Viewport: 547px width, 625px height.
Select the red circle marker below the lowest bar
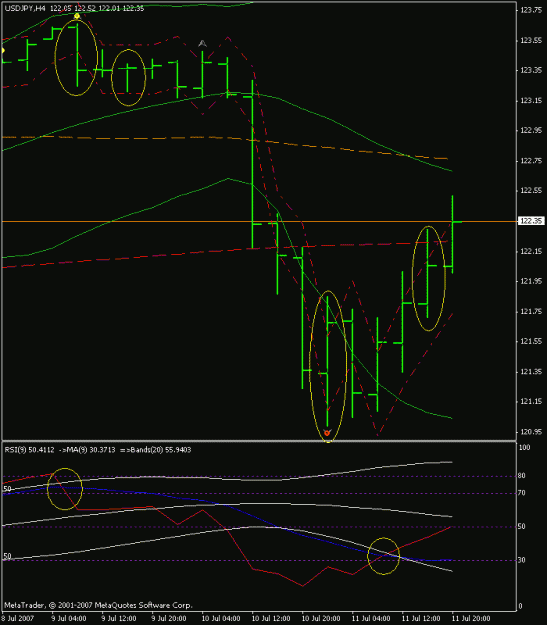click(x=327, y=432)
